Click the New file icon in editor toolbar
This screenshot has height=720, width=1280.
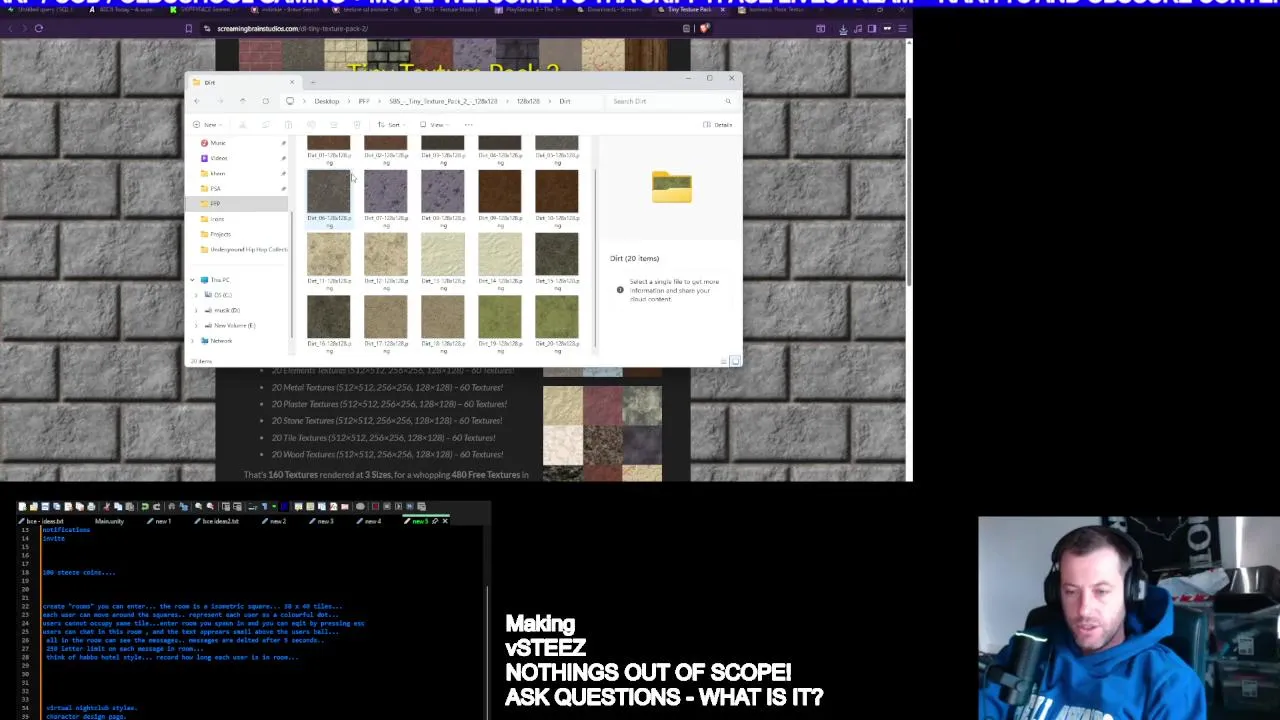point(23,507)
